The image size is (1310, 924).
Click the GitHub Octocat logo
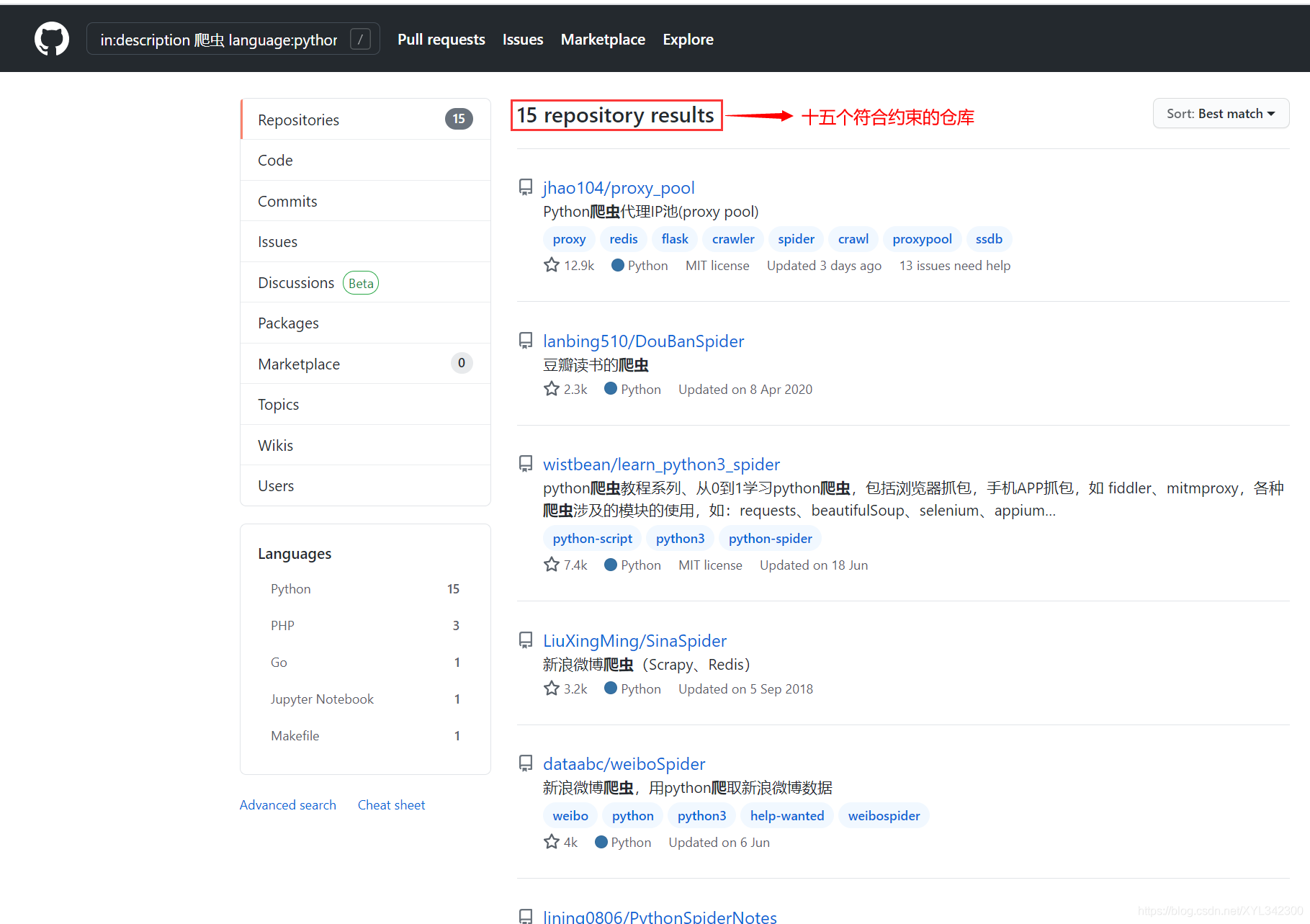(52, 39)
